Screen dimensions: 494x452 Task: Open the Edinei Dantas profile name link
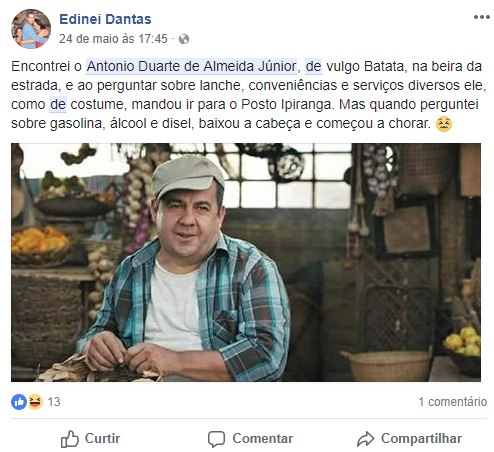pyautogui.click(x=105, y=19)
